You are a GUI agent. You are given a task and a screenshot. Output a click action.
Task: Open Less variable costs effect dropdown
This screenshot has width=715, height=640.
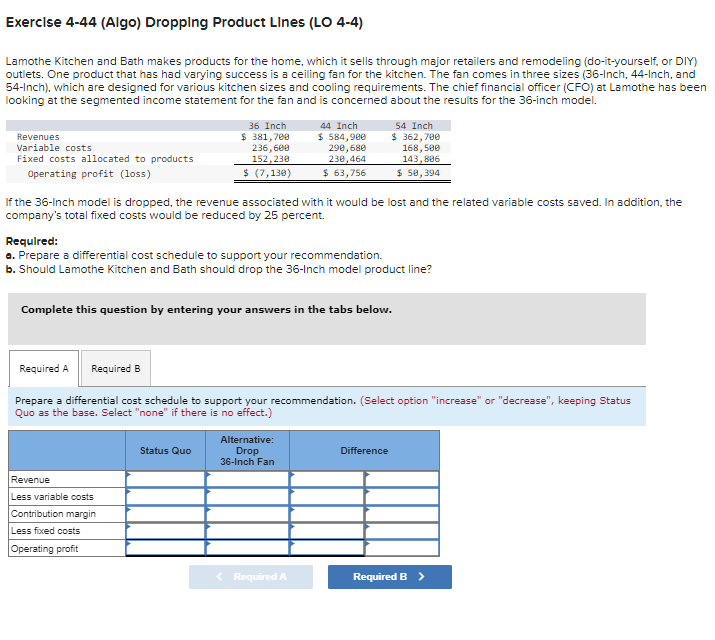point(402,496)
